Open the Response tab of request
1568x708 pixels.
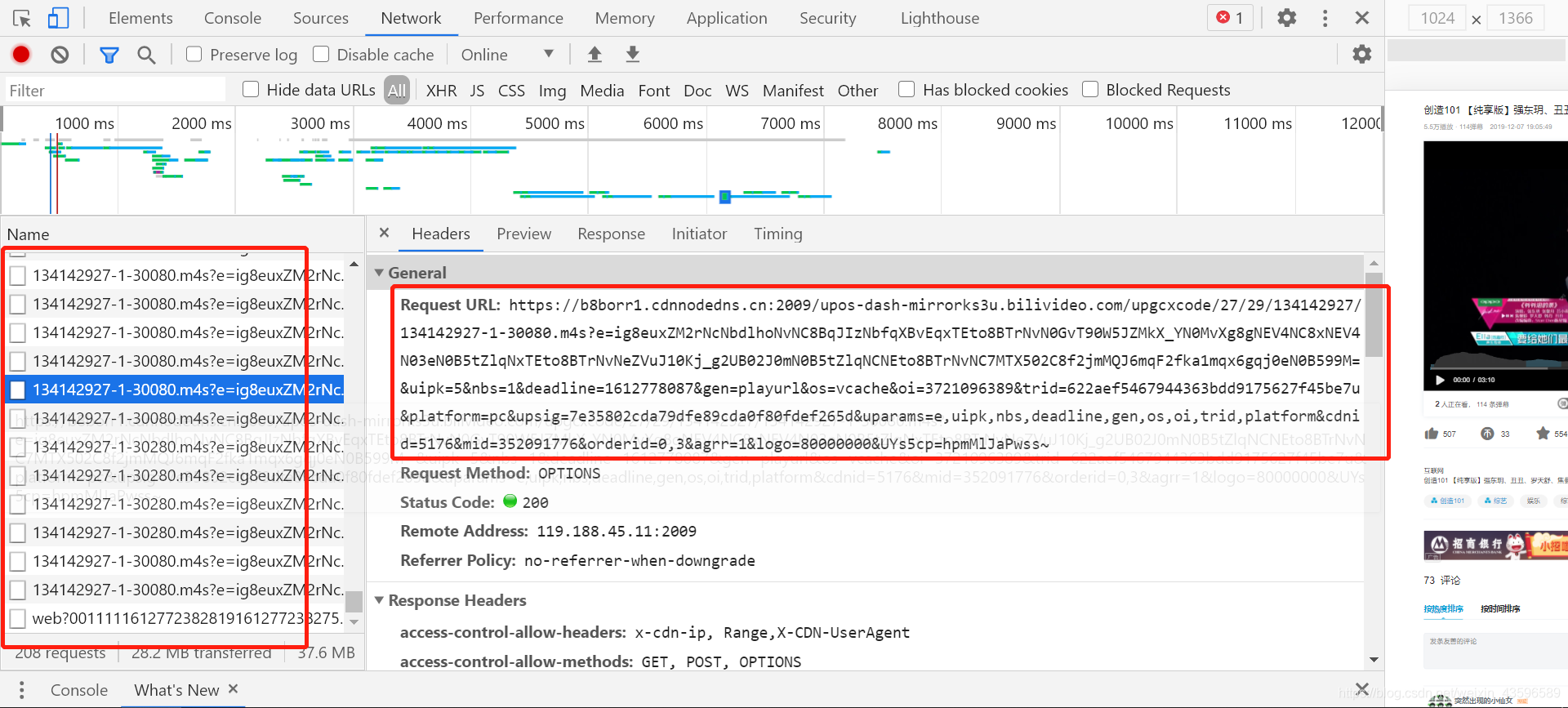pos(611,234)
